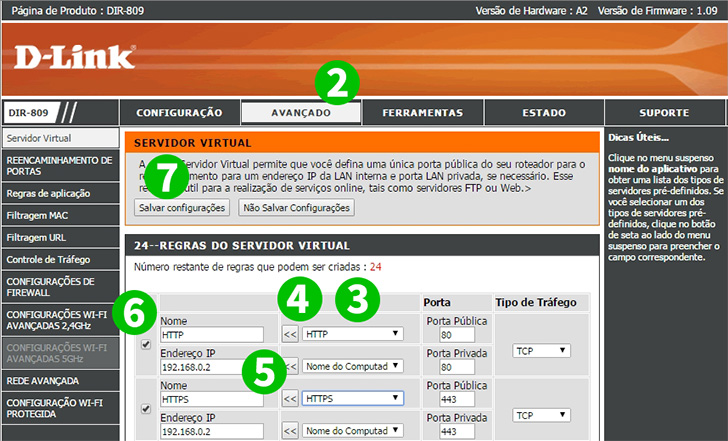Image resolution: width=728 pixels, height=441 pixels.
Task: Click Porta Pública field with value 443
Action: coord(456,399)
